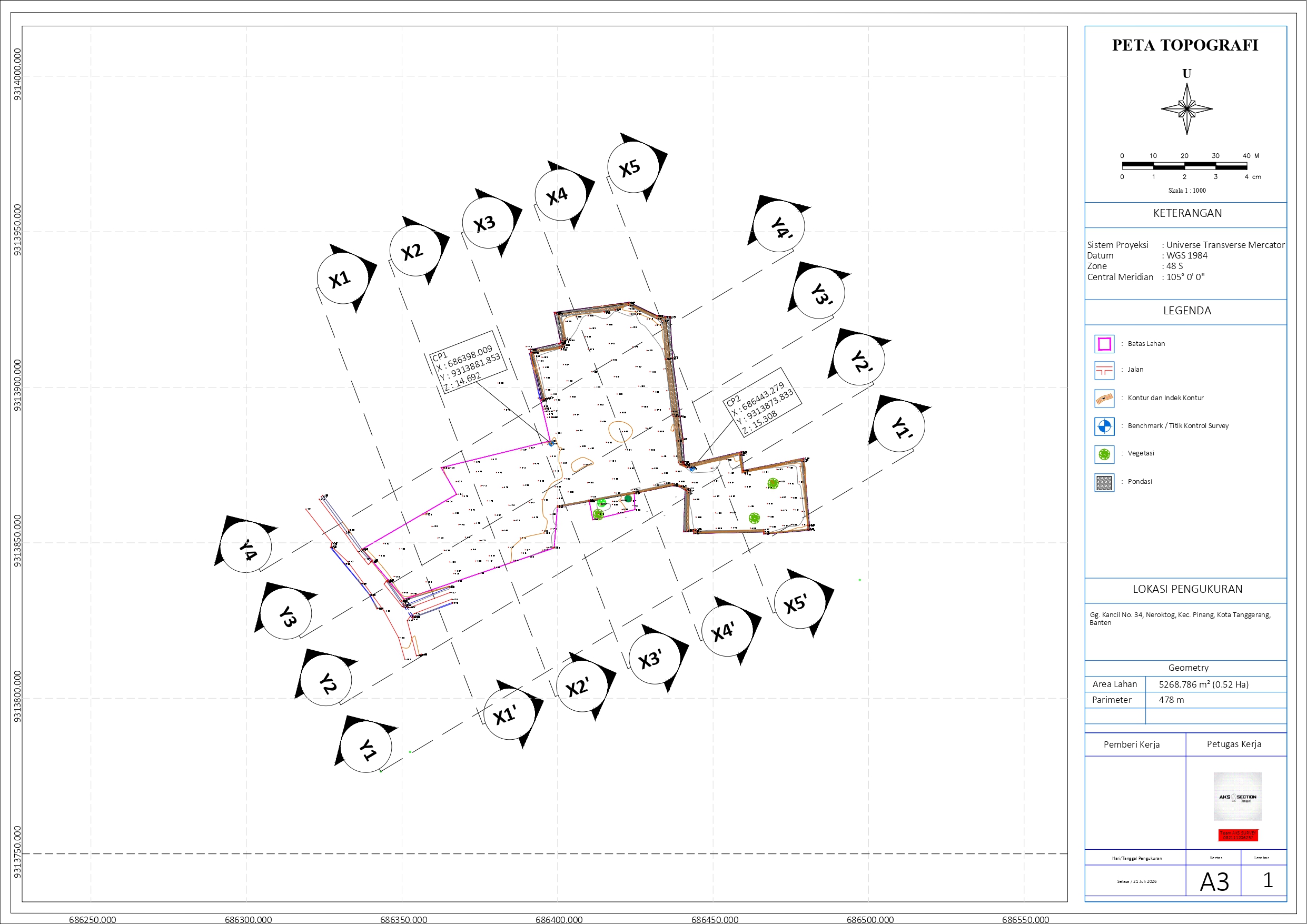Select the Benchmark control point legend symbol
1307x924 pixels.
coord(1104,426)
